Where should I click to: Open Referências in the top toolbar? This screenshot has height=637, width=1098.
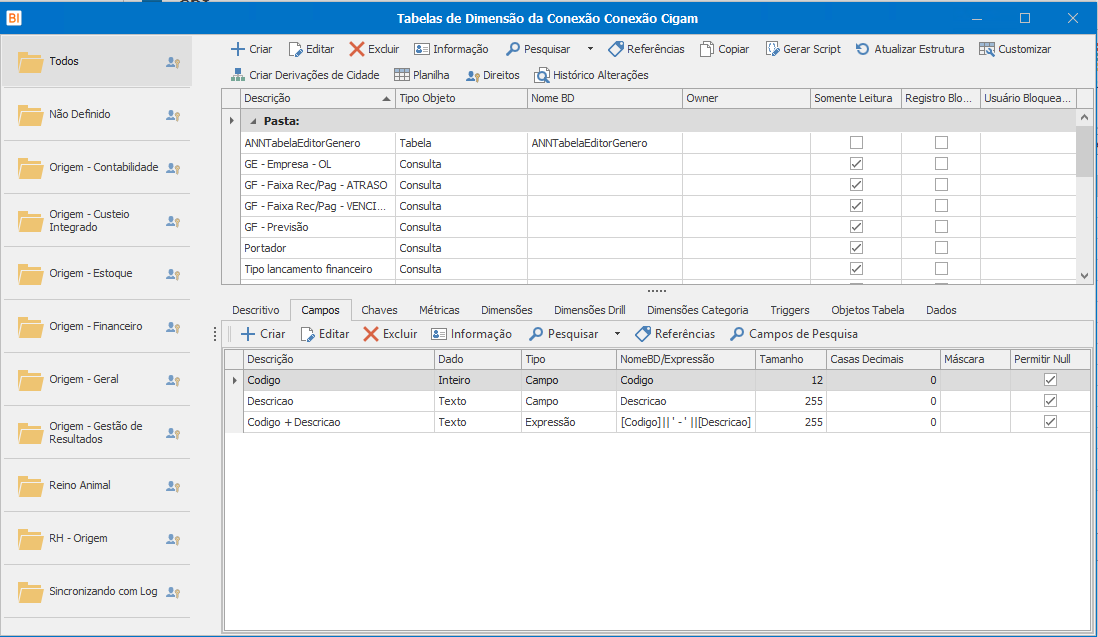646,49
